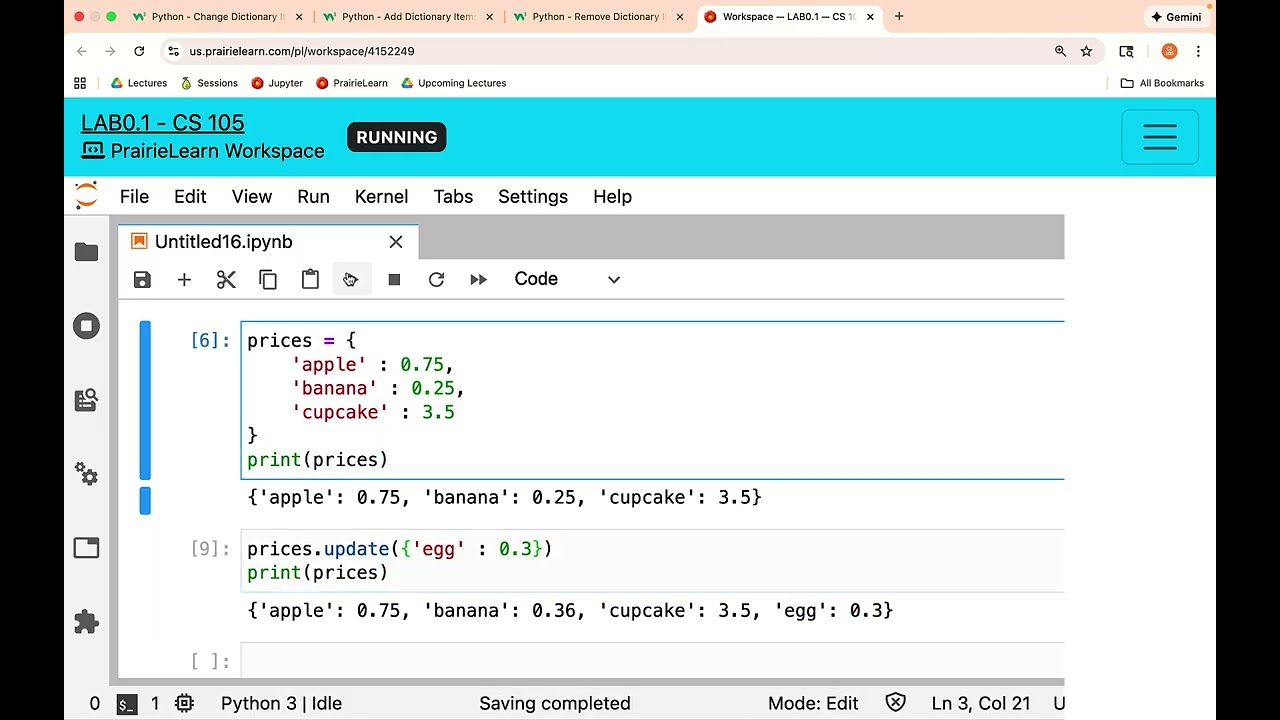The width and height of the screenshot is (1280, 720).
Task: Open the Help menu
Action: pyautogui.click(x=612, y=196)
